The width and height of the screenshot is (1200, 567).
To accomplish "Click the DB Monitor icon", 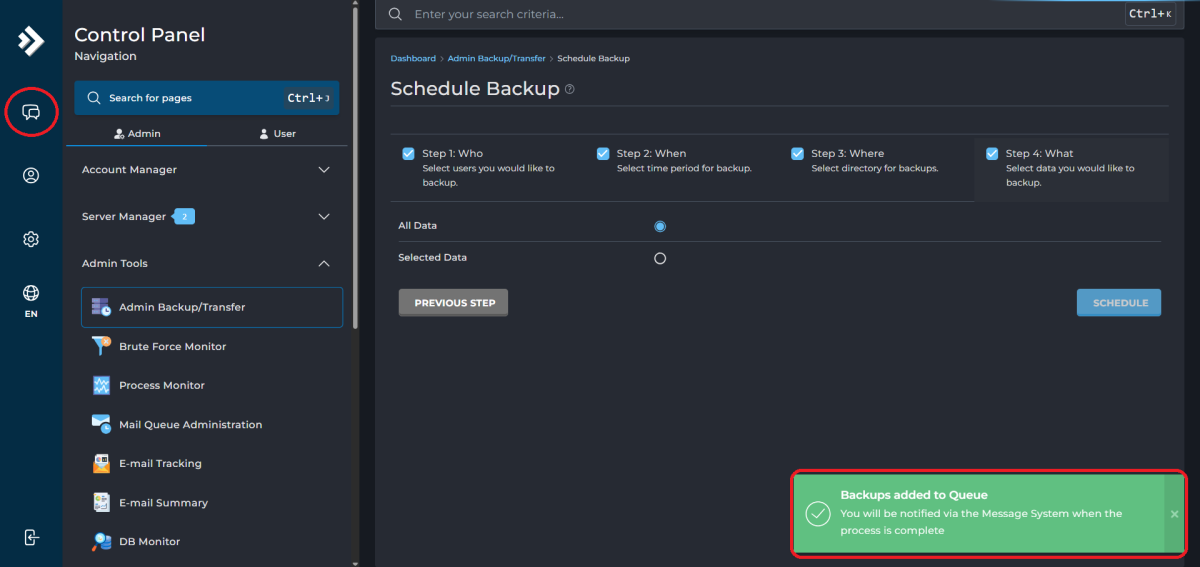I will pyautogui.click(x=101, y=541).
